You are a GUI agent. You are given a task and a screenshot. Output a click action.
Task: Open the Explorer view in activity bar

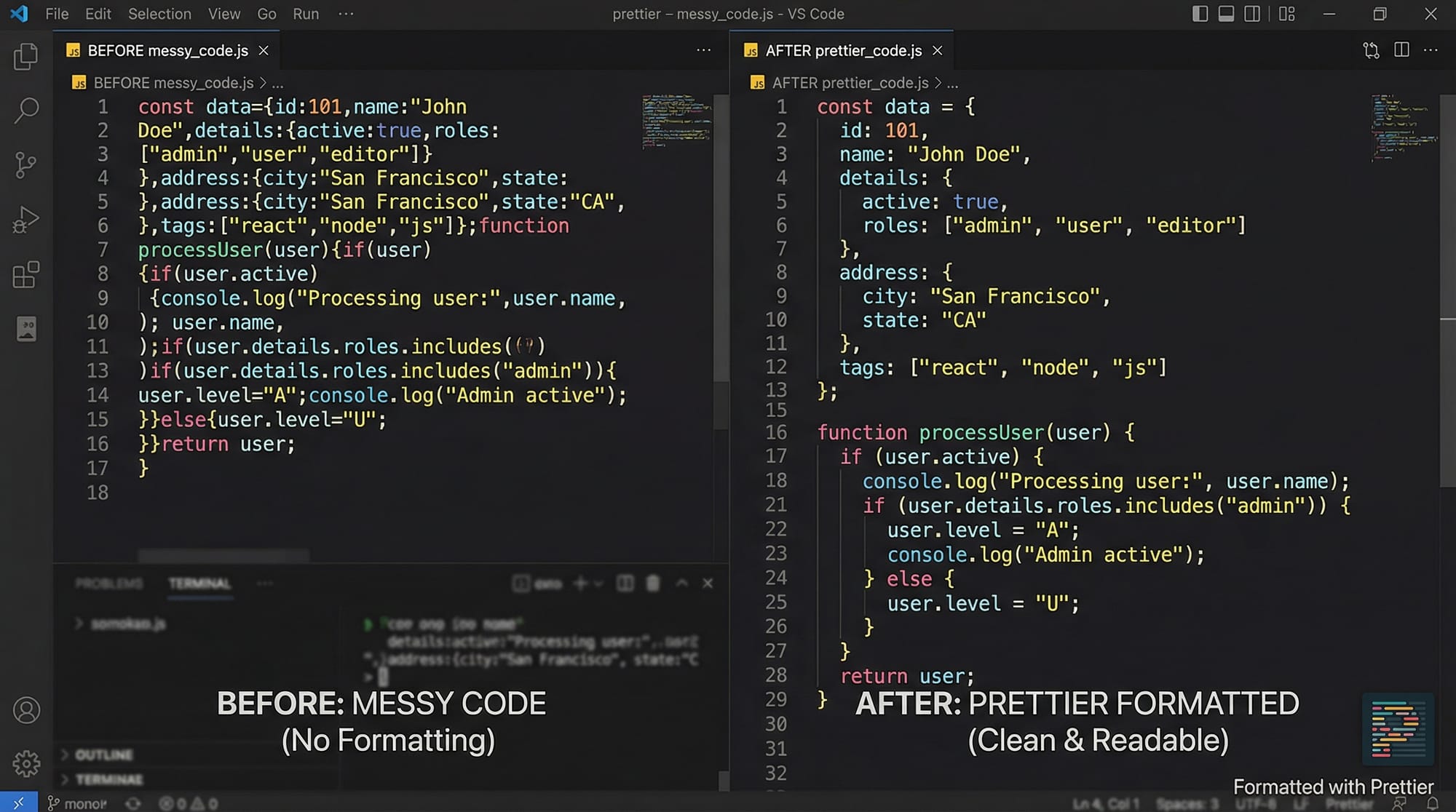26,57
